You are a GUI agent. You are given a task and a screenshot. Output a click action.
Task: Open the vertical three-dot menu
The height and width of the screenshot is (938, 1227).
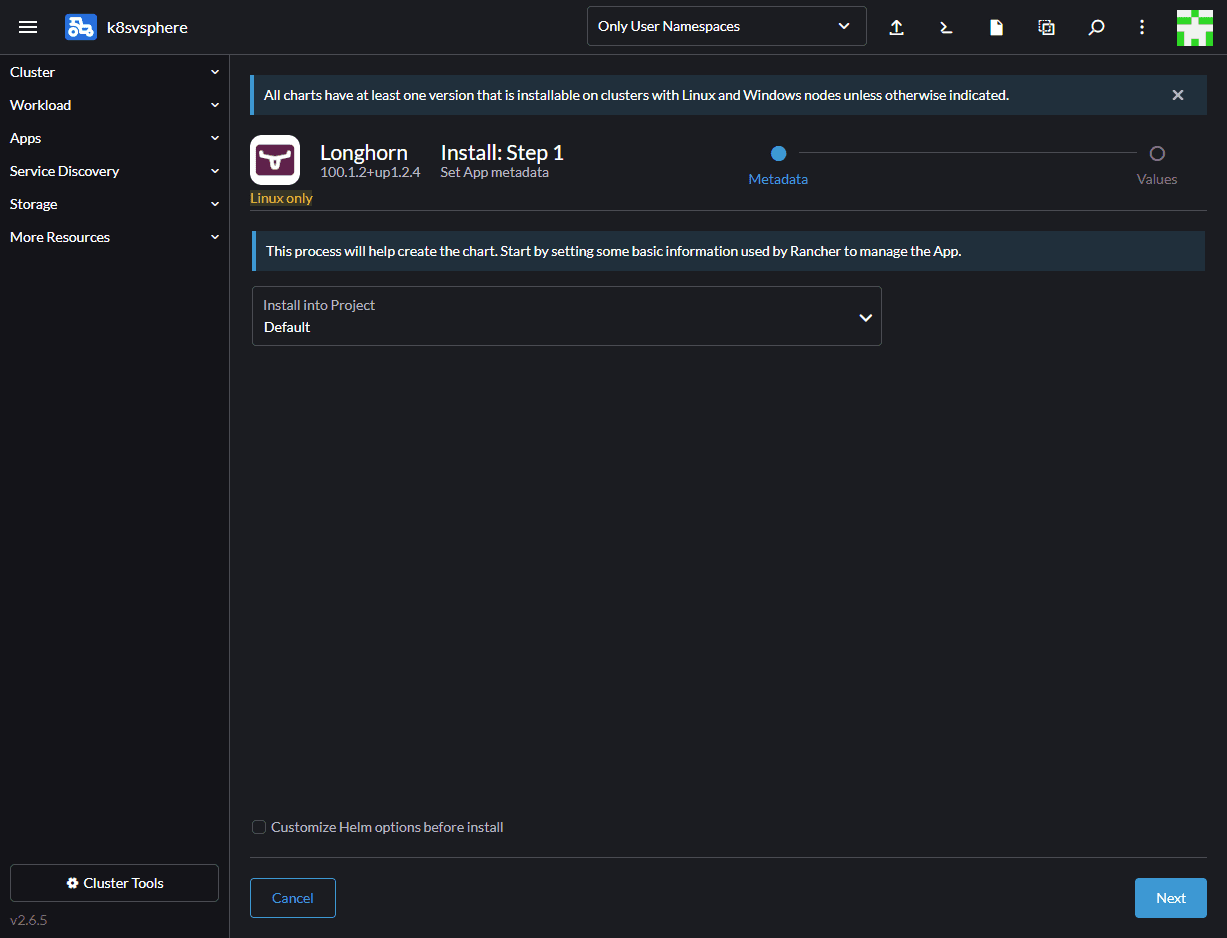pyautogui.click(x=1142, y=27)
